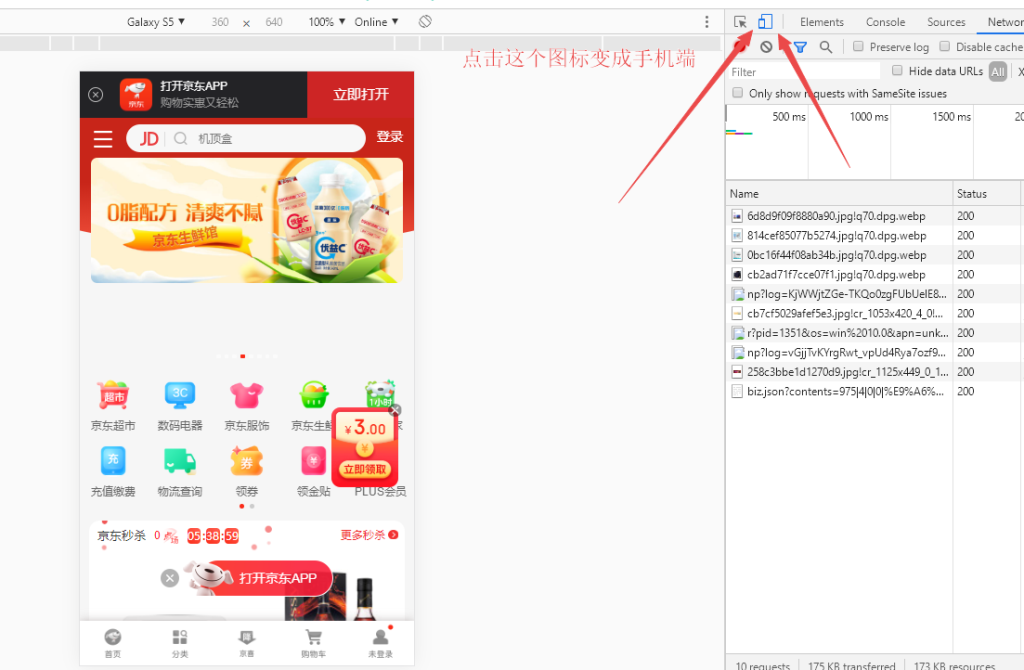
Task: Toggle the network filter funnel icon
Action: coord(800,46)
